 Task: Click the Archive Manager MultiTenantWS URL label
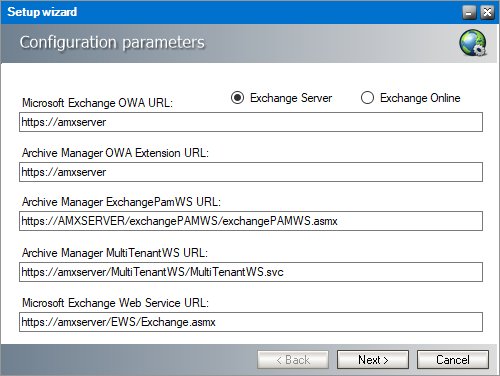pos(115,253)
